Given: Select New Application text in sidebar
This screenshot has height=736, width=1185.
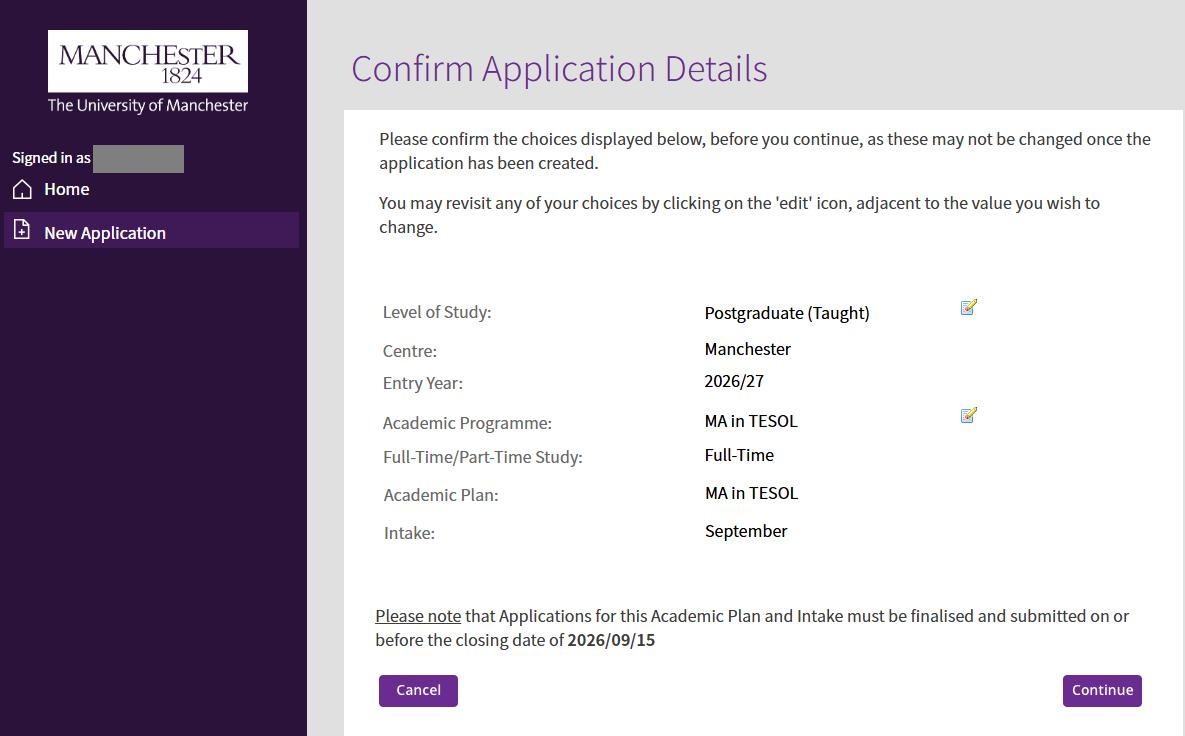Looking at the screenshot, I should (105, 233).
